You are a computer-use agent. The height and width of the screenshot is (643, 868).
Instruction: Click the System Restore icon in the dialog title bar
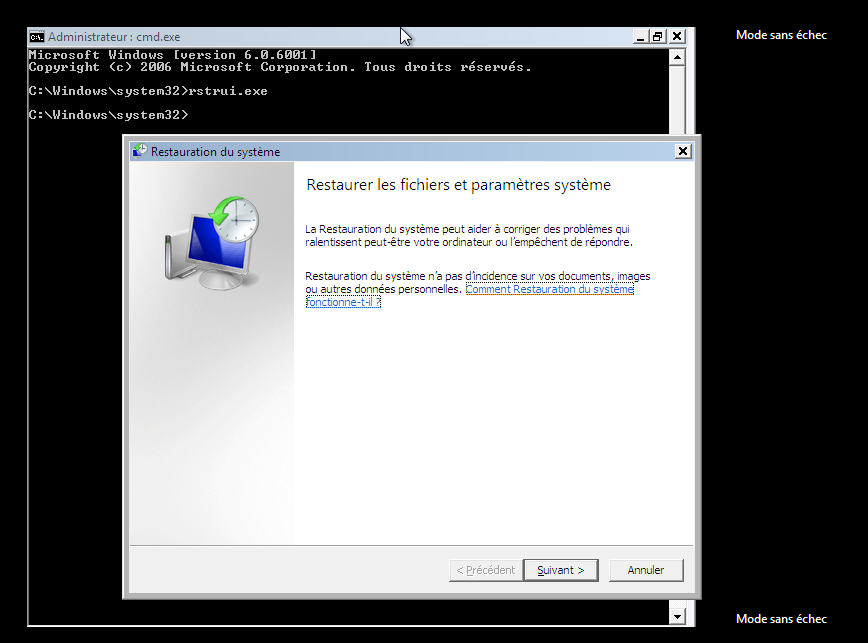tap(140, 151)
